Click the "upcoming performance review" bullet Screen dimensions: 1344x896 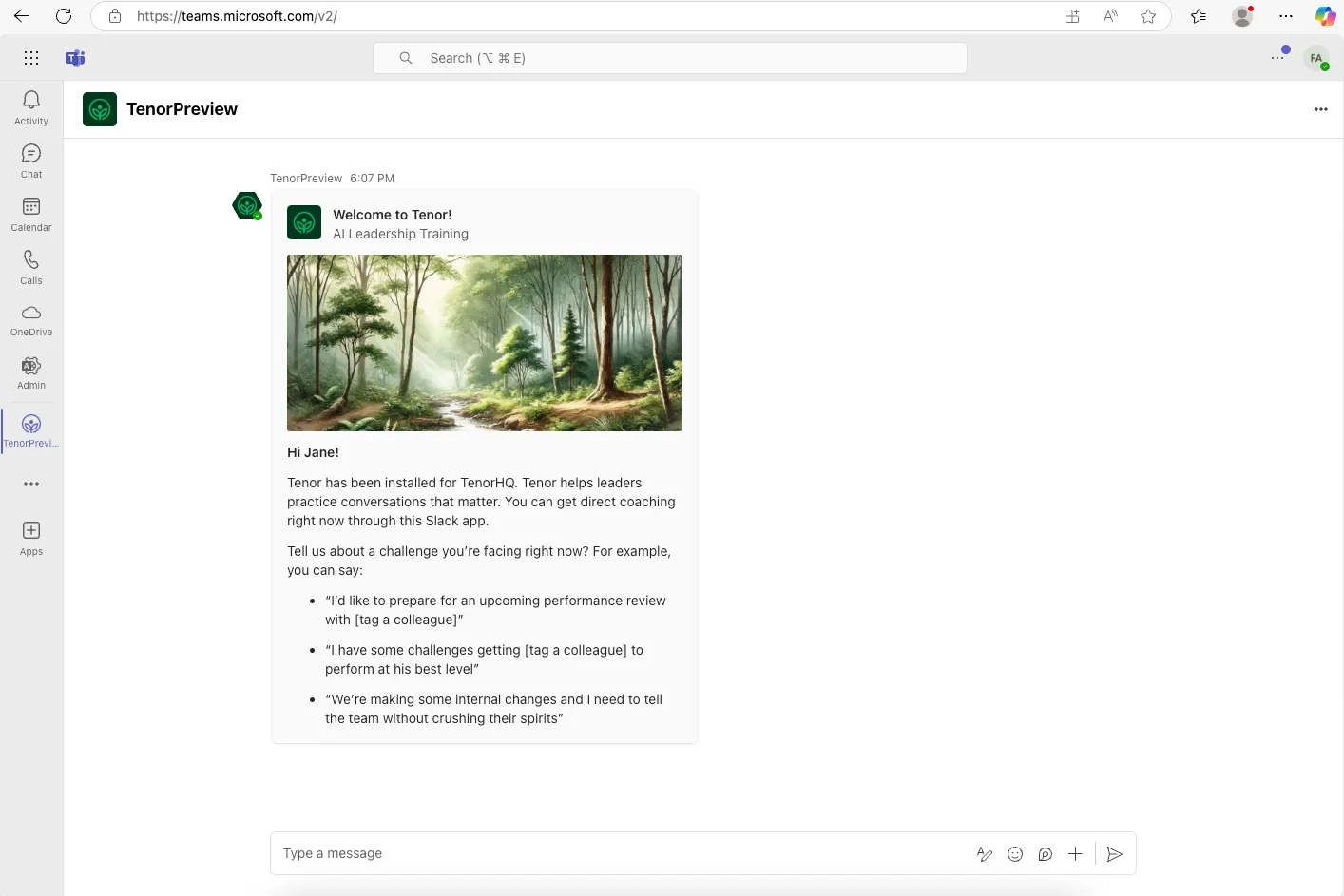[x=495, y=610]
